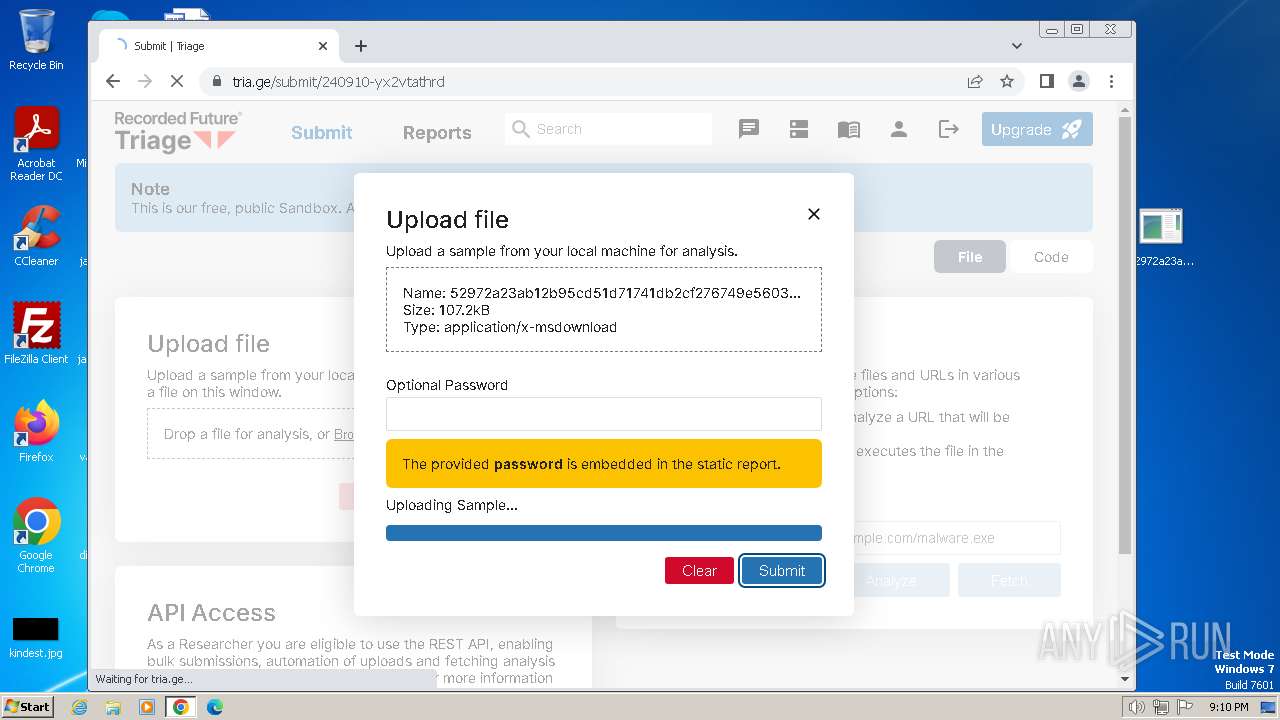Close the Upload file dialog

tap(814, 214)
